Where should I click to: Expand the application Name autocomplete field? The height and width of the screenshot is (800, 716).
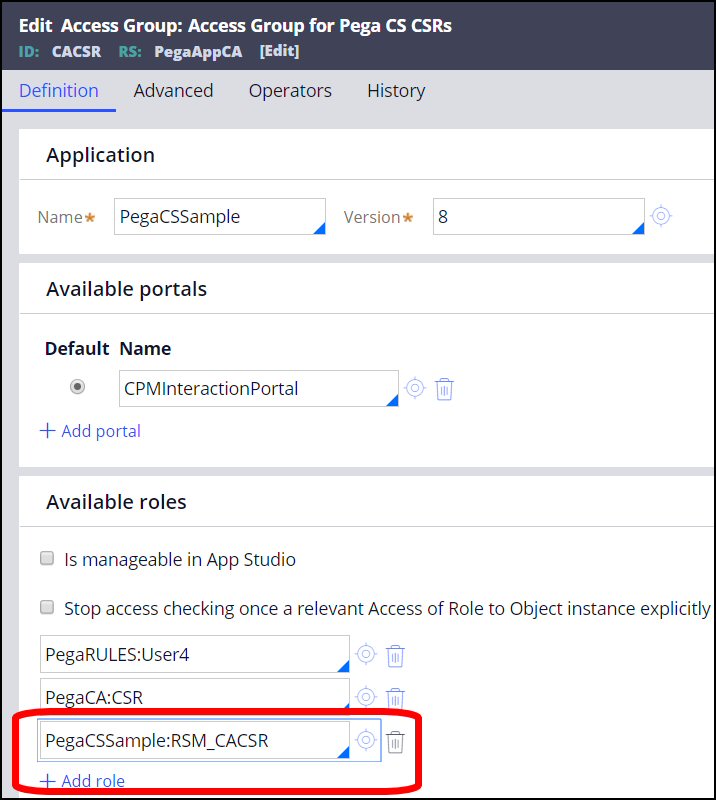[319, 228]
